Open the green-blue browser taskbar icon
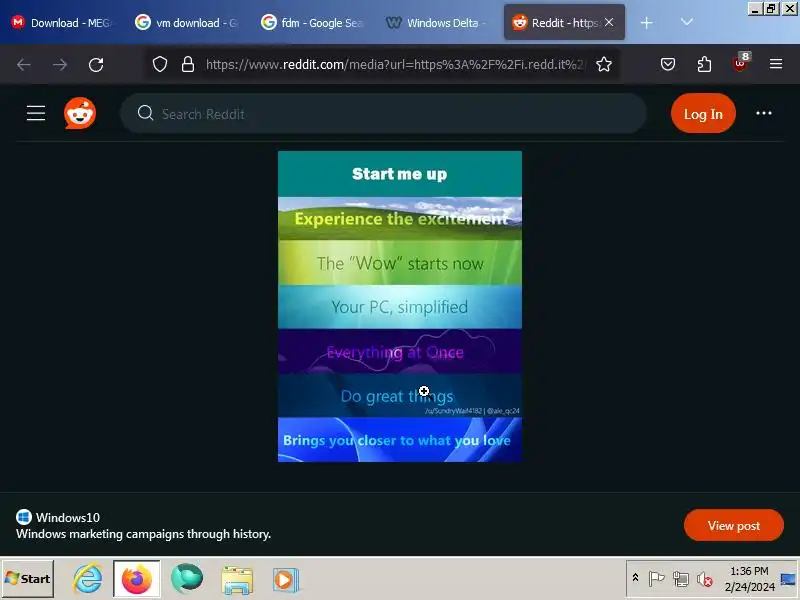The image size is (800, 600). 187,579
